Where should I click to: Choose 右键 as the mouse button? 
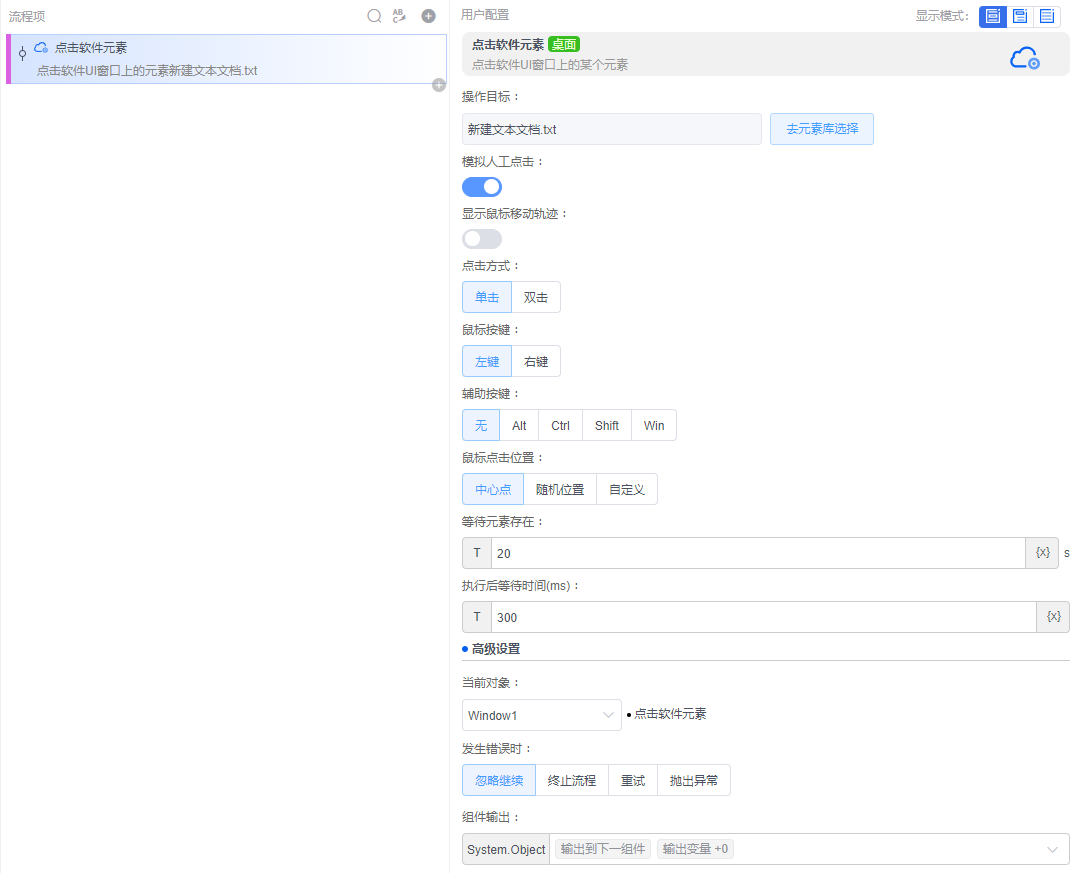pyautogui.click(x=536, y=361)
